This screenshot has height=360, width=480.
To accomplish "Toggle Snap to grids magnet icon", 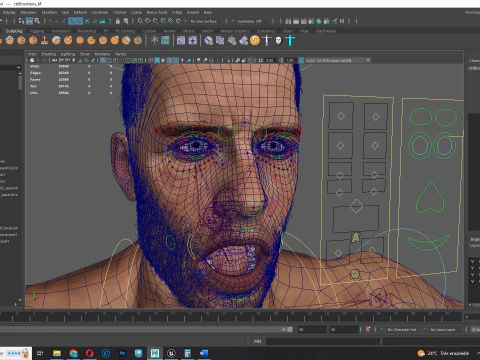I will coord(140,21).
